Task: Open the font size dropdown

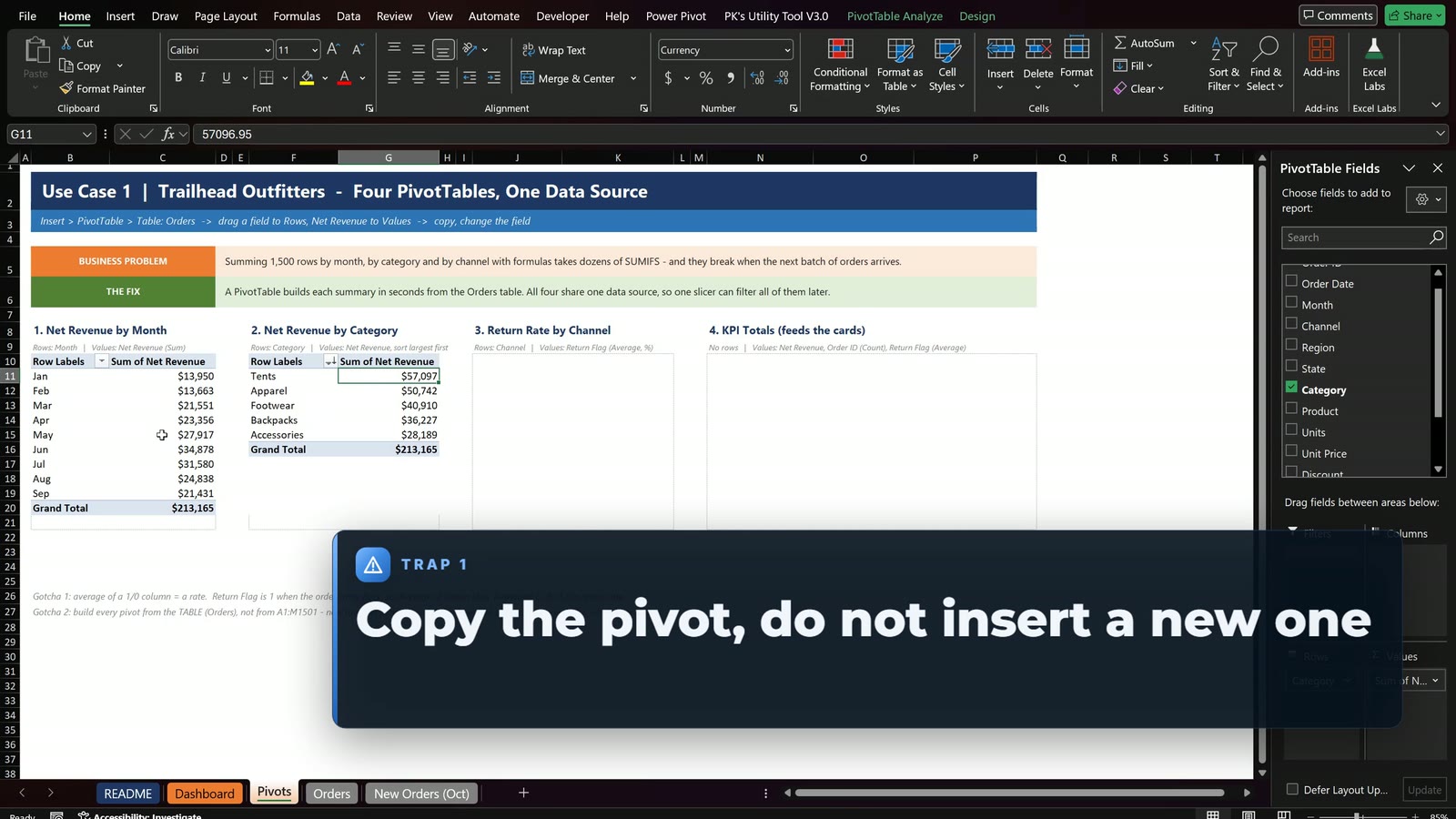Action: pyautogui.click(x=315, y=50)
